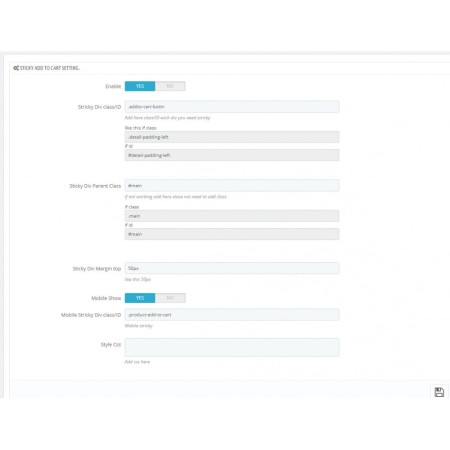The height and width of the screenshot is (450, 450).
Task: Click the 'Mobile stricky' hint text
Action: [x=139, y=326]
